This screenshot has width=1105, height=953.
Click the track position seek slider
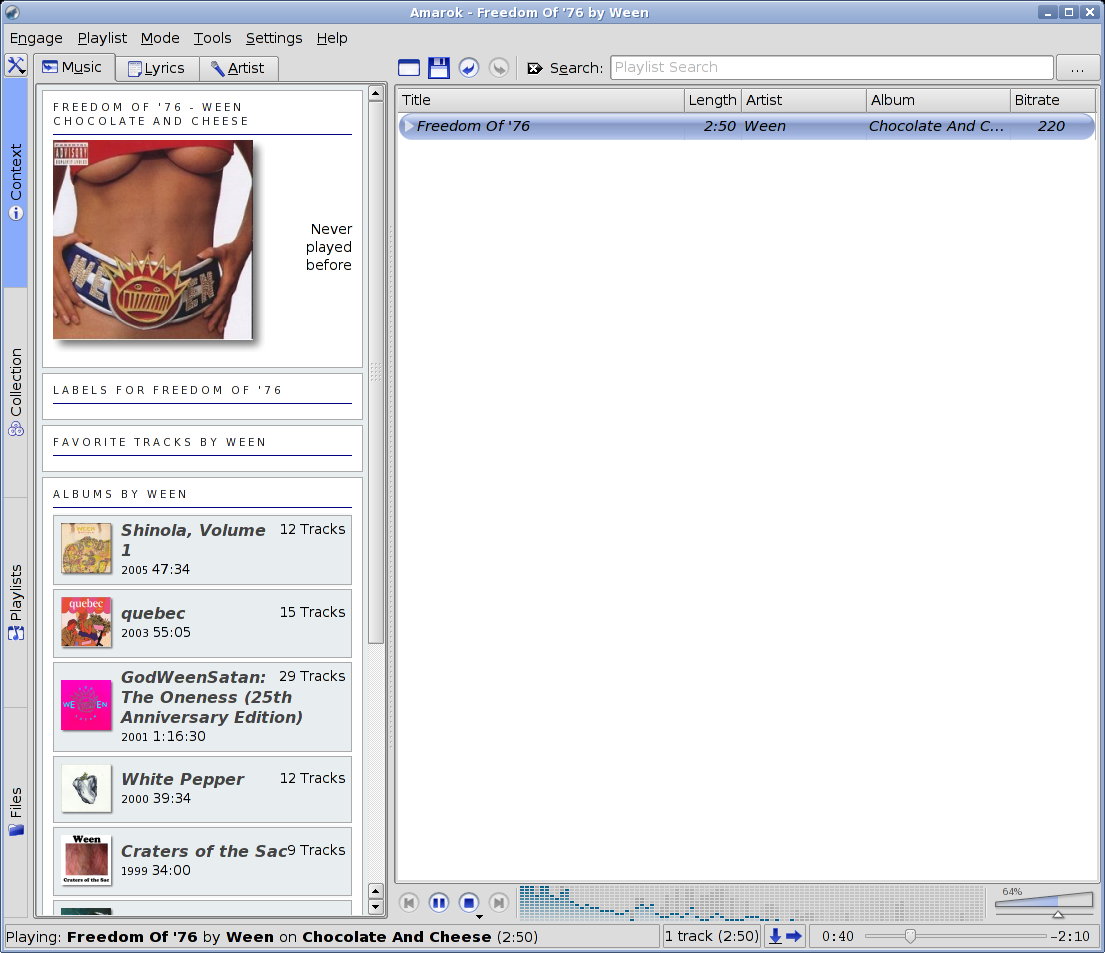tap(956, 936)
